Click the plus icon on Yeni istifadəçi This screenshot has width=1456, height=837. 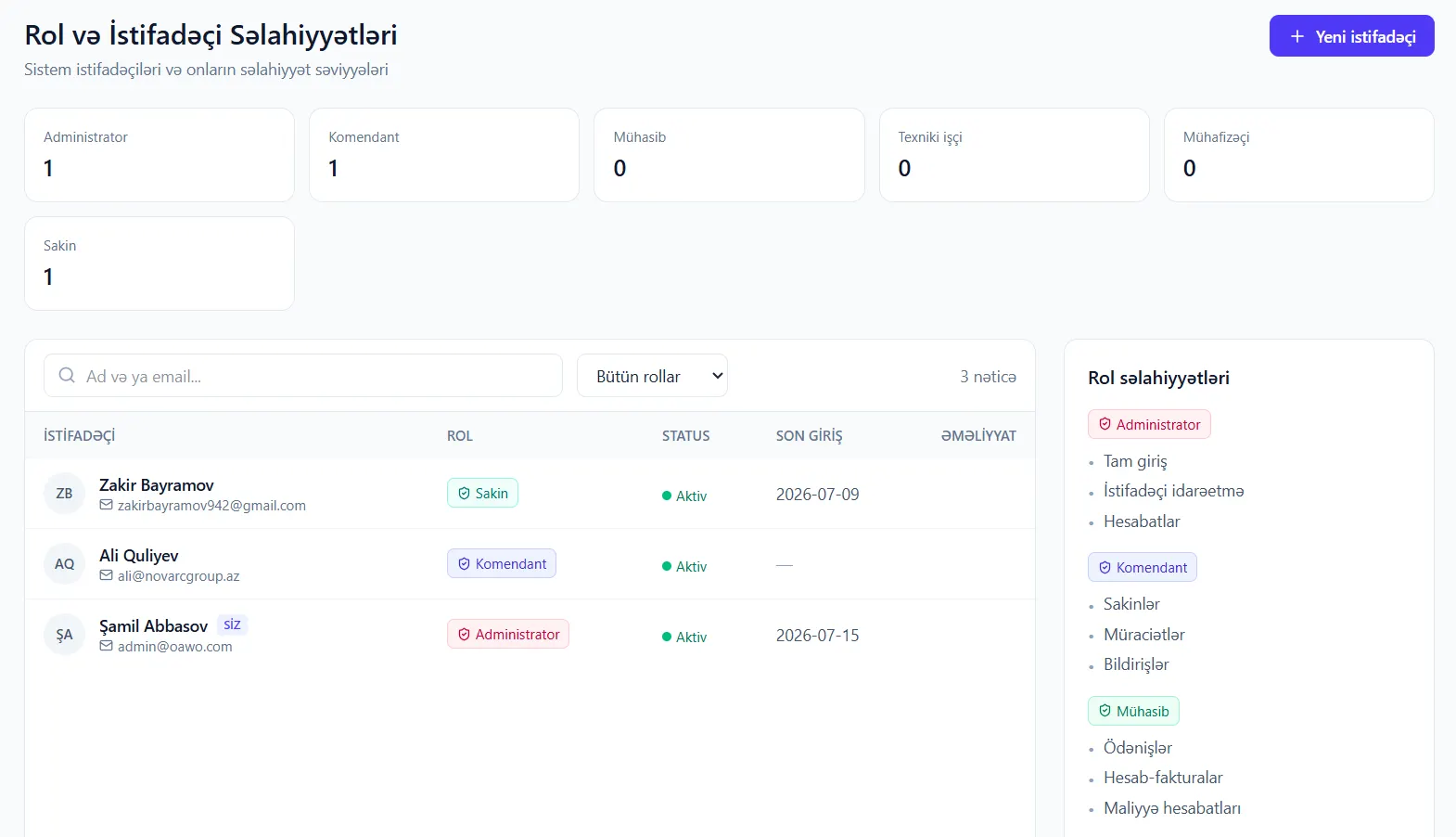click(x=1297, y=36)
